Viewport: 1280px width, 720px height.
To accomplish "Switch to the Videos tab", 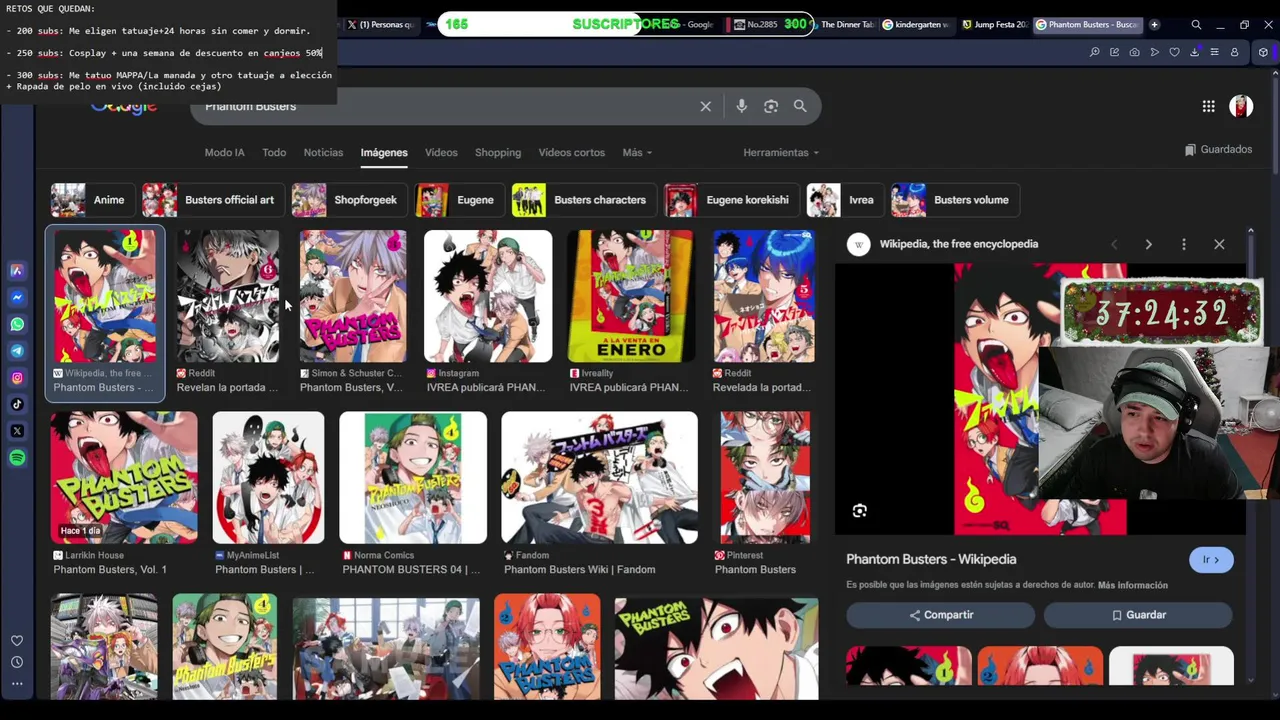I will click(441, 153).
